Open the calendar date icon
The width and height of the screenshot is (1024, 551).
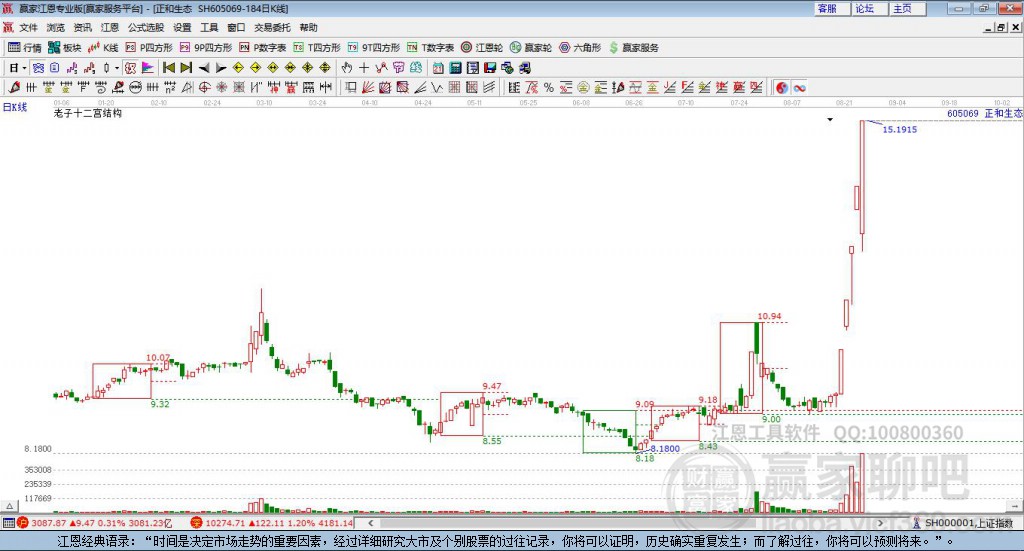click(438, 68)
